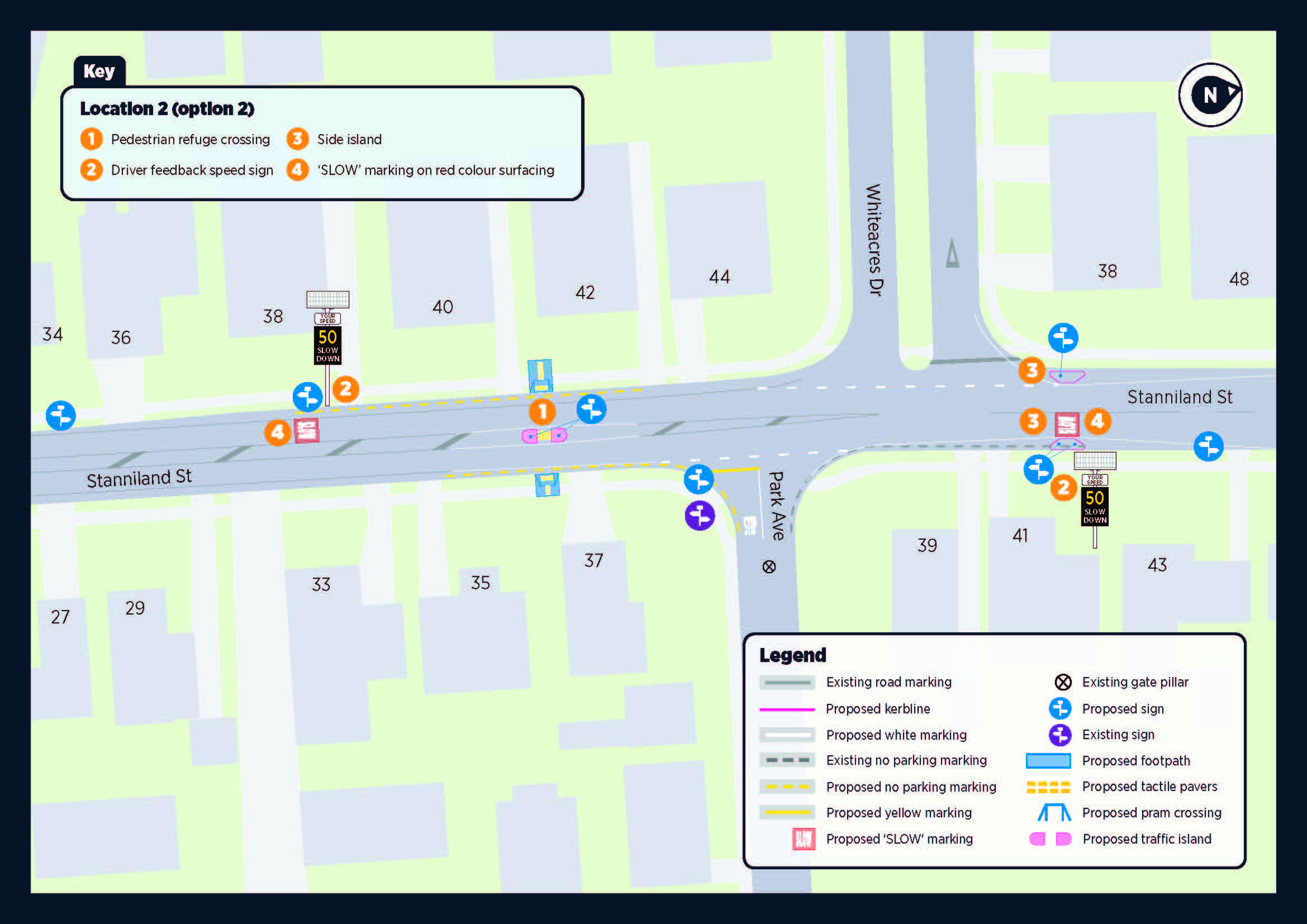
Task: Click the blue proposed sign near Whiteacres Dr corner
Action: pyautogui.click(x=1063, y=338)
